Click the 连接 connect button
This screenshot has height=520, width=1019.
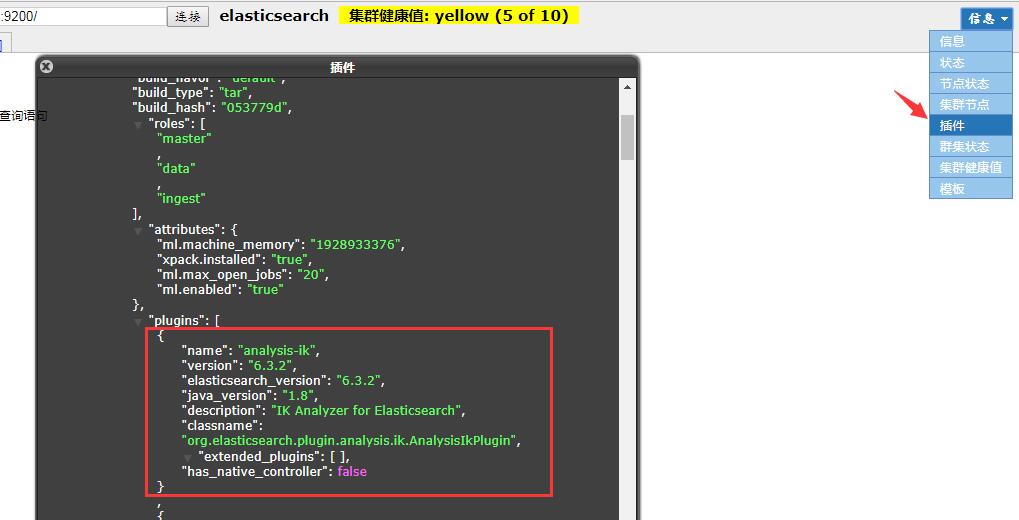[x=188, y=16]
